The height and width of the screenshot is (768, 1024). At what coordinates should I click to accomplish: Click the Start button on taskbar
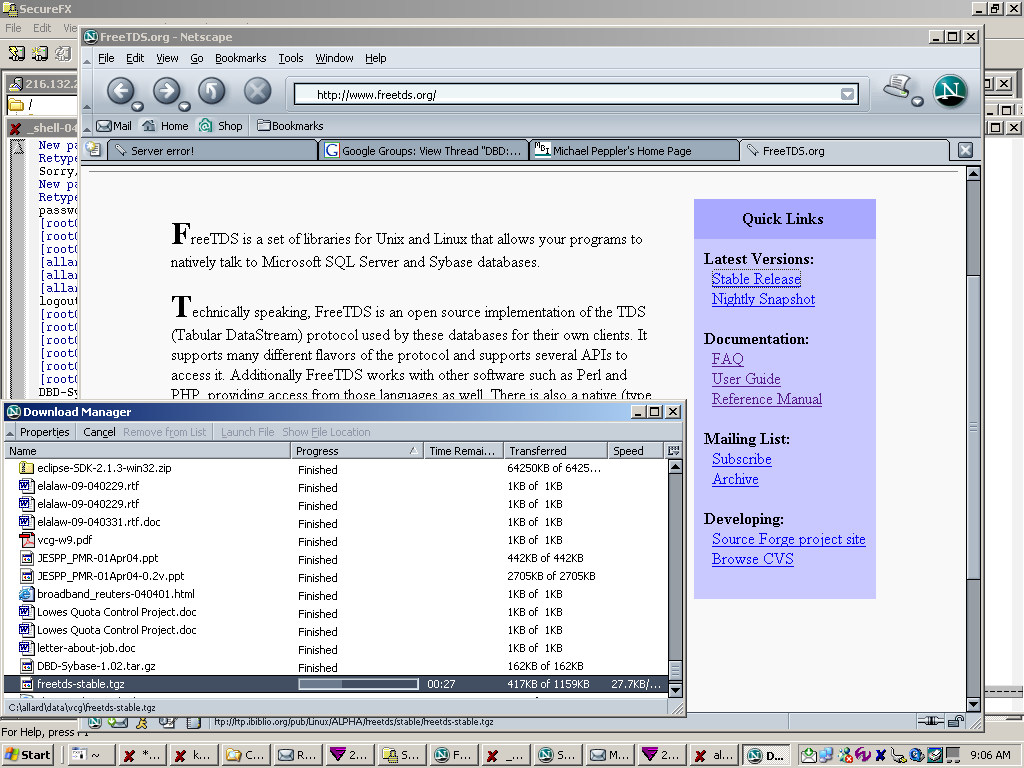point(28,755)
